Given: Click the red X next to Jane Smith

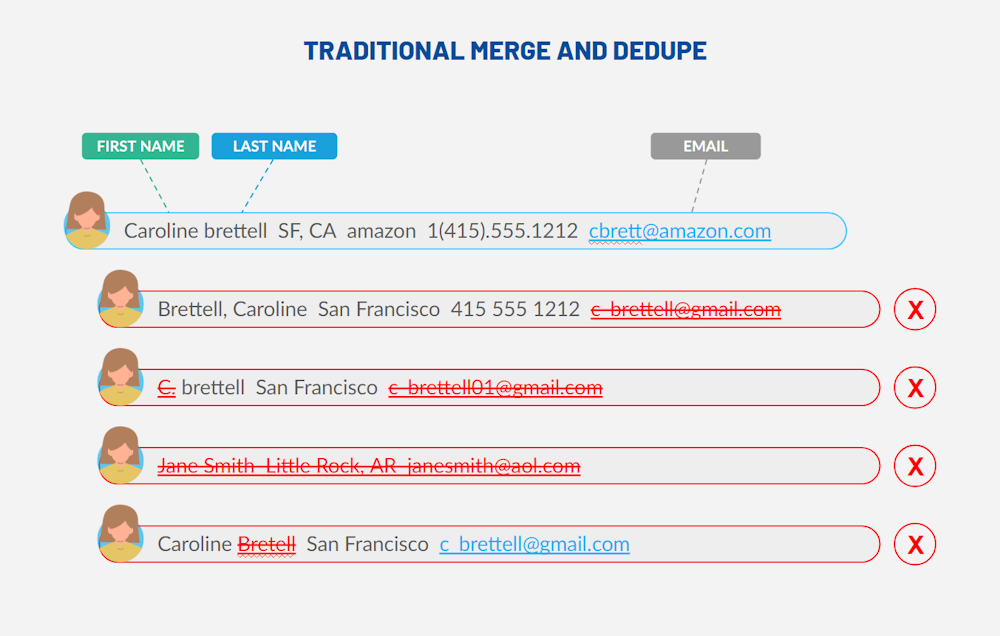Looking at the screenshot, I should tap(914, 466).
